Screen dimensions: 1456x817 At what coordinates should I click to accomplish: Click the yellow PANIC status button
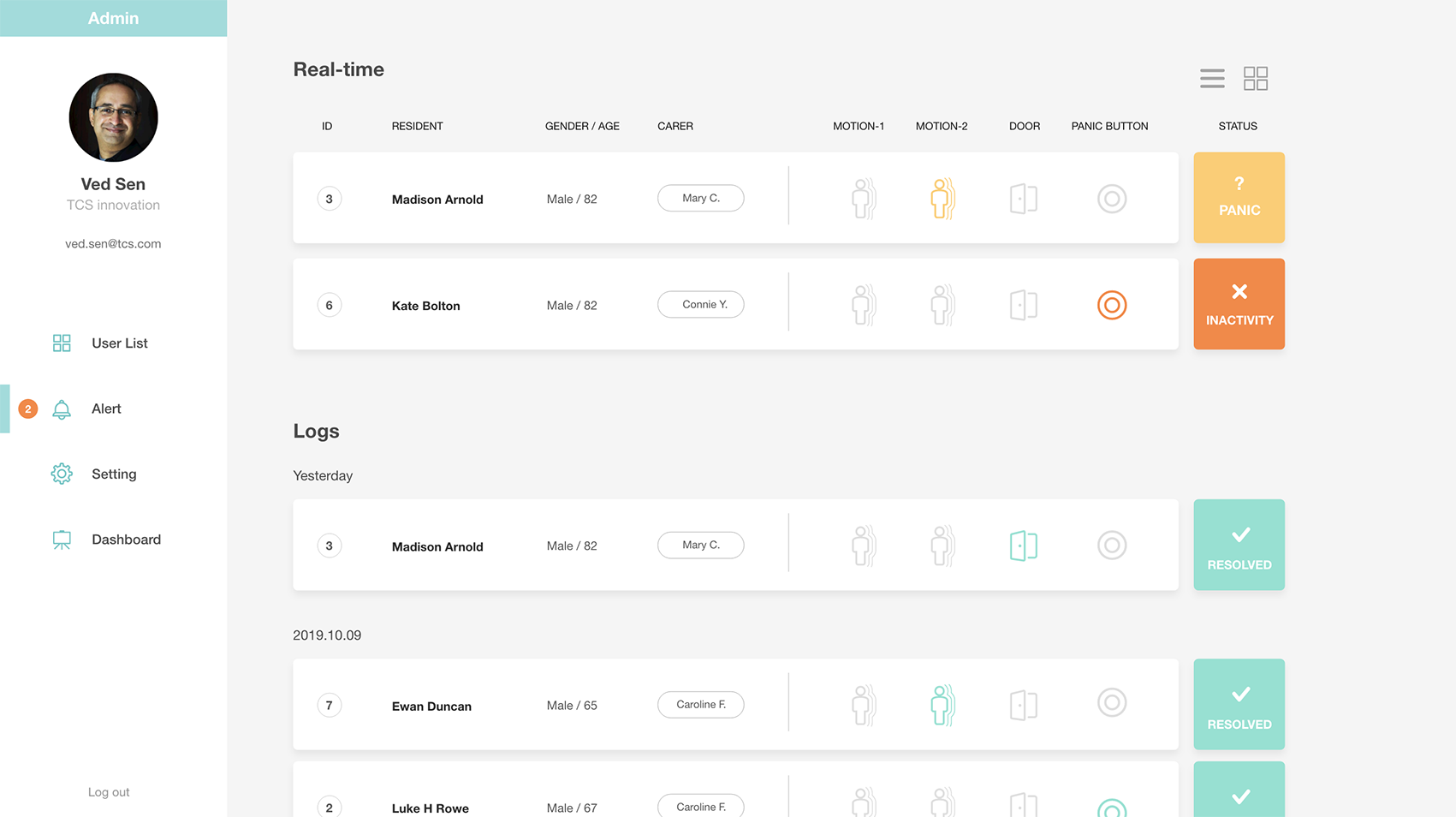(1239, 198)
